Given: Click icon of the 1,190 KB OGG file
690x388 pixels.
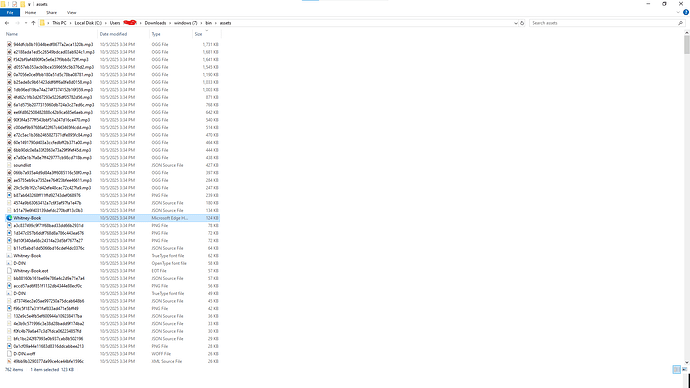Looking at the screenshot, I should coord(9,74).
